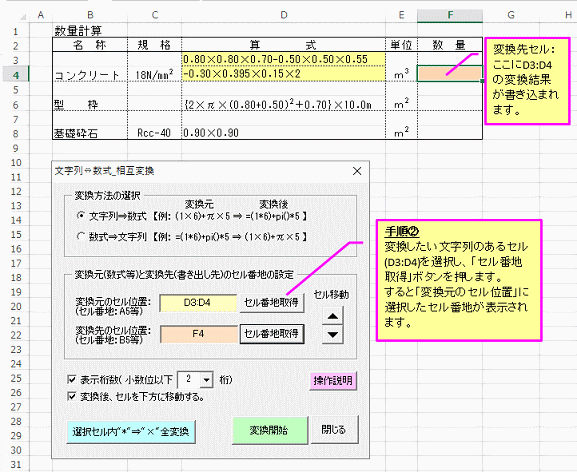The height and width of the screenshot is (472, 577).
Task: Toggle 変換後、セルを下方に移動する checkbox
Action: [x=72, y=397]
